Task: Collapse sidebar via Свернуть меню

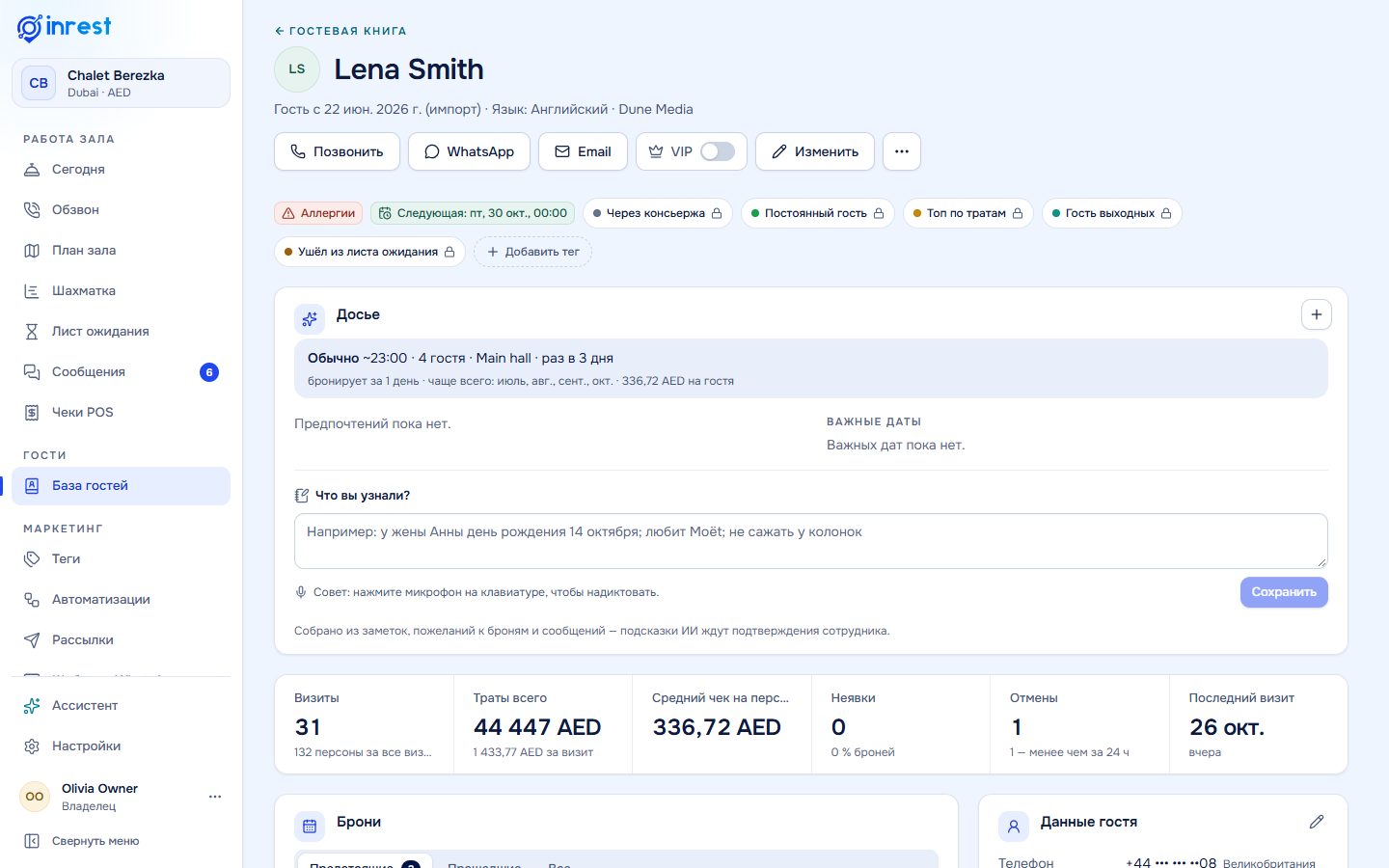Action: click(x=121, y=841)
